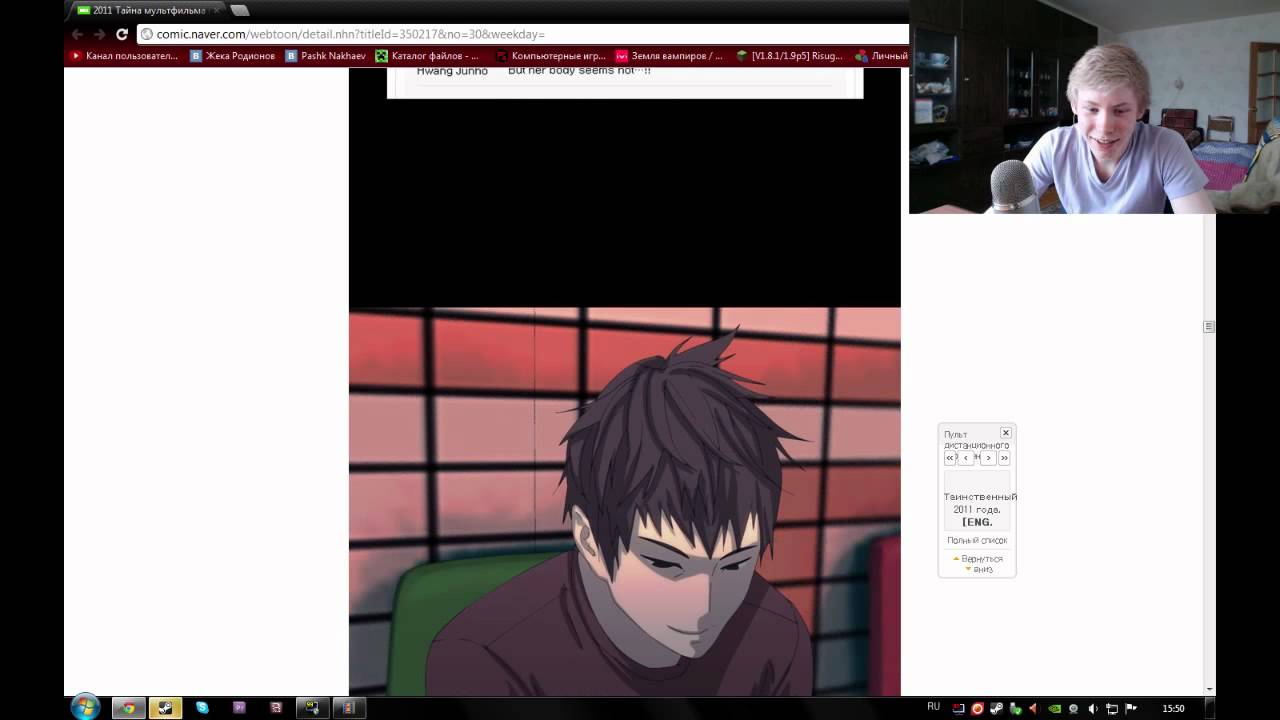The width and height of the screenshot is (1280, 720).
Task: Open the volume speaker tray icon
Action: pyautogui.click(x=1092, y=709)
